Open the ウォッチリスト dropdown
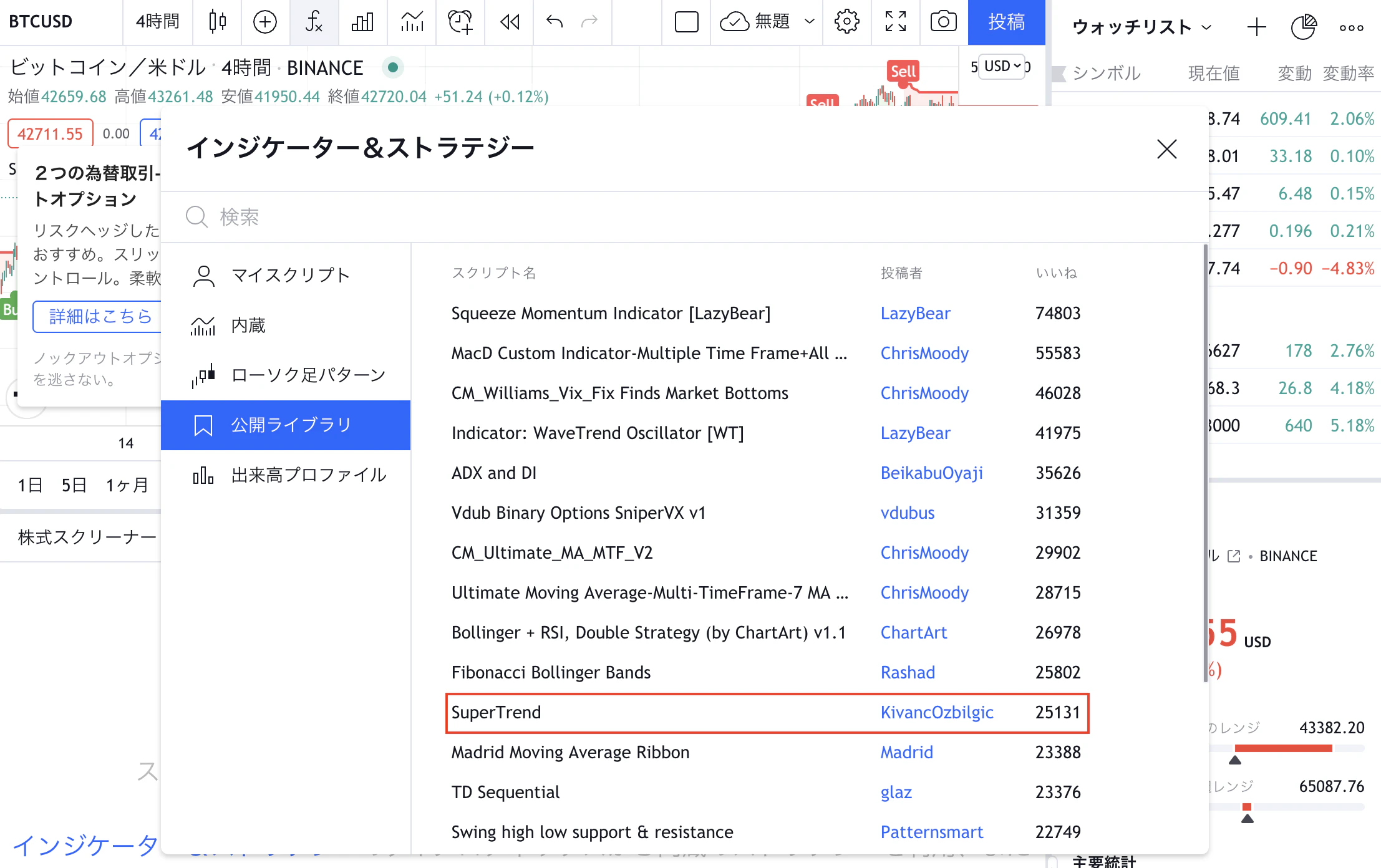1381x868 pixels. [x=1141, y=27]
